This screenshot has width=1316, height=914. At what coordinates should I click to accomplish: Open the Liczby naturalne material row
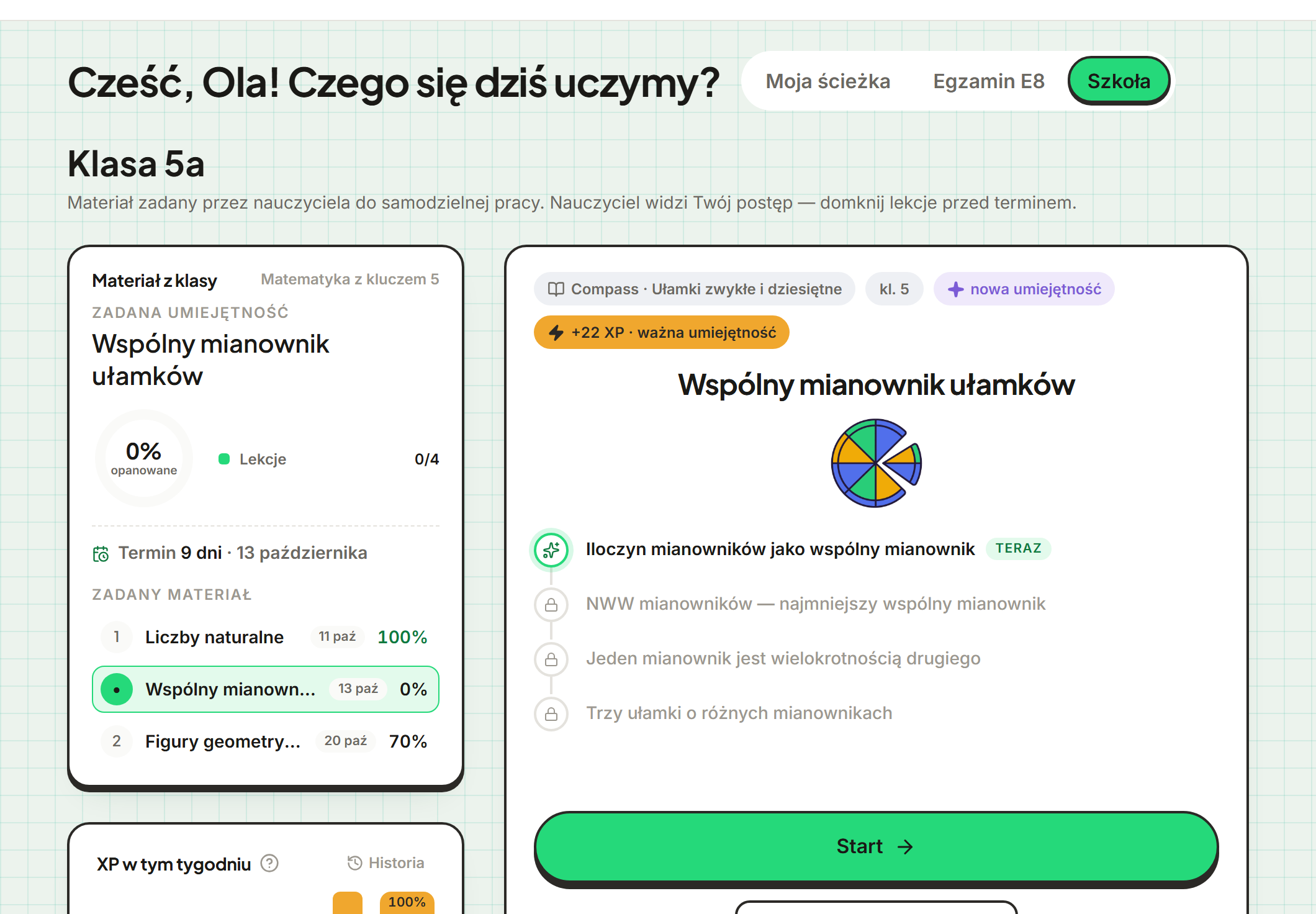pos(266,637)
